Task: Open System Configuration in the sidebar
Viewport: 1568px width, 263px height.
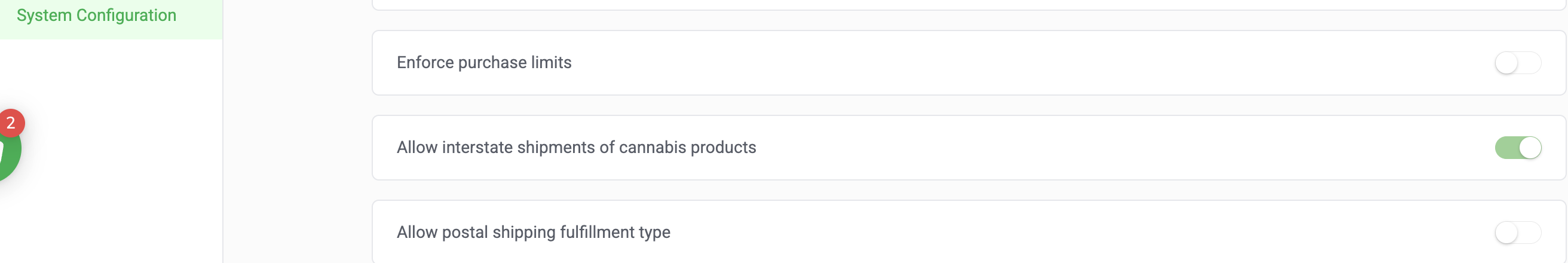Action: tap(96, 15)
